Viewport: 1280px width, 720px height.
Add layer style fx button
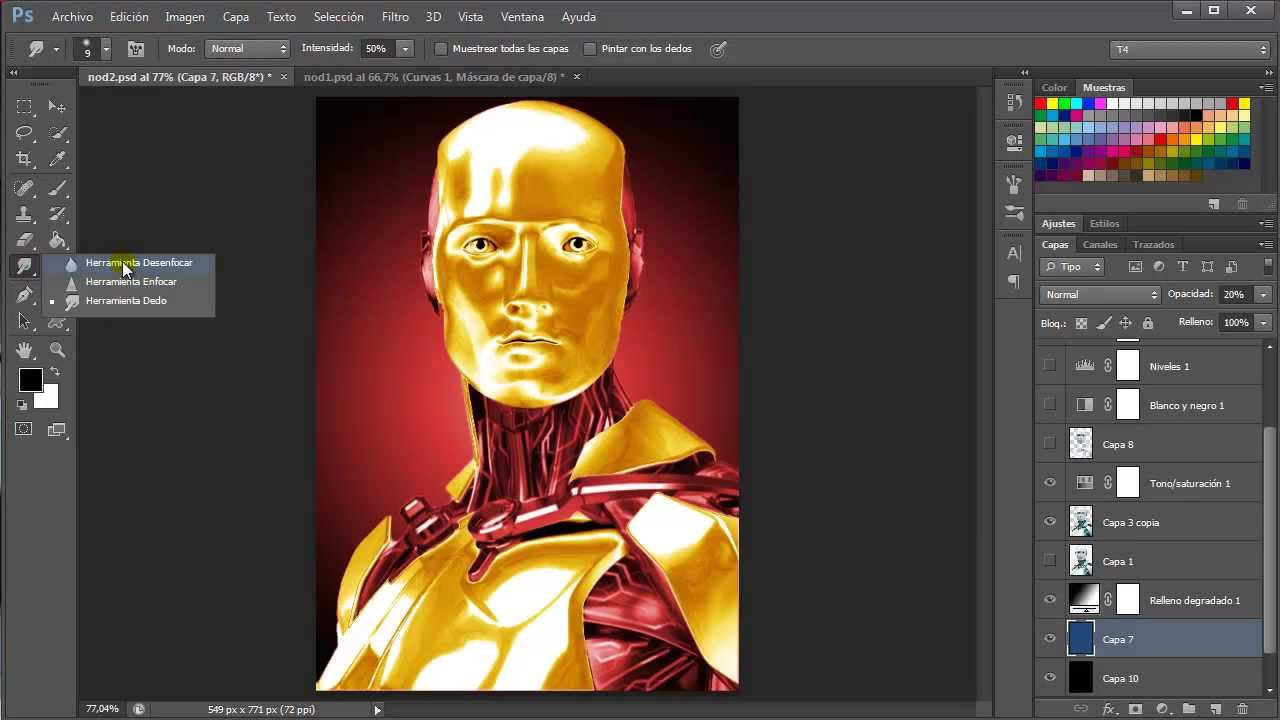point(1108,709)
